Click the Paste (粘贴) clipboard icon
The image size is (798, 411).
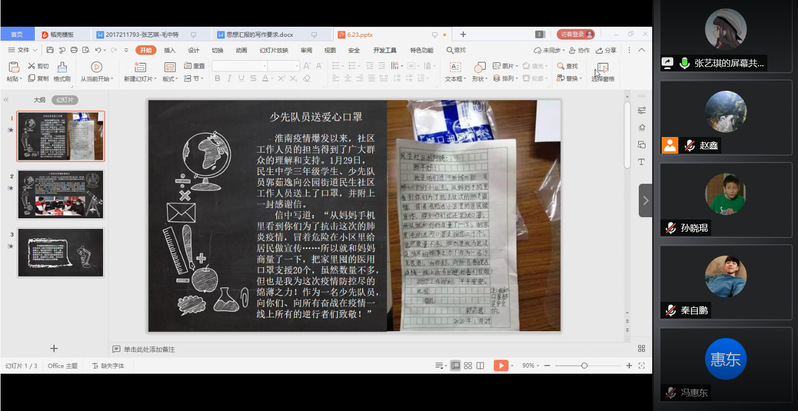(x=13, y=67)
